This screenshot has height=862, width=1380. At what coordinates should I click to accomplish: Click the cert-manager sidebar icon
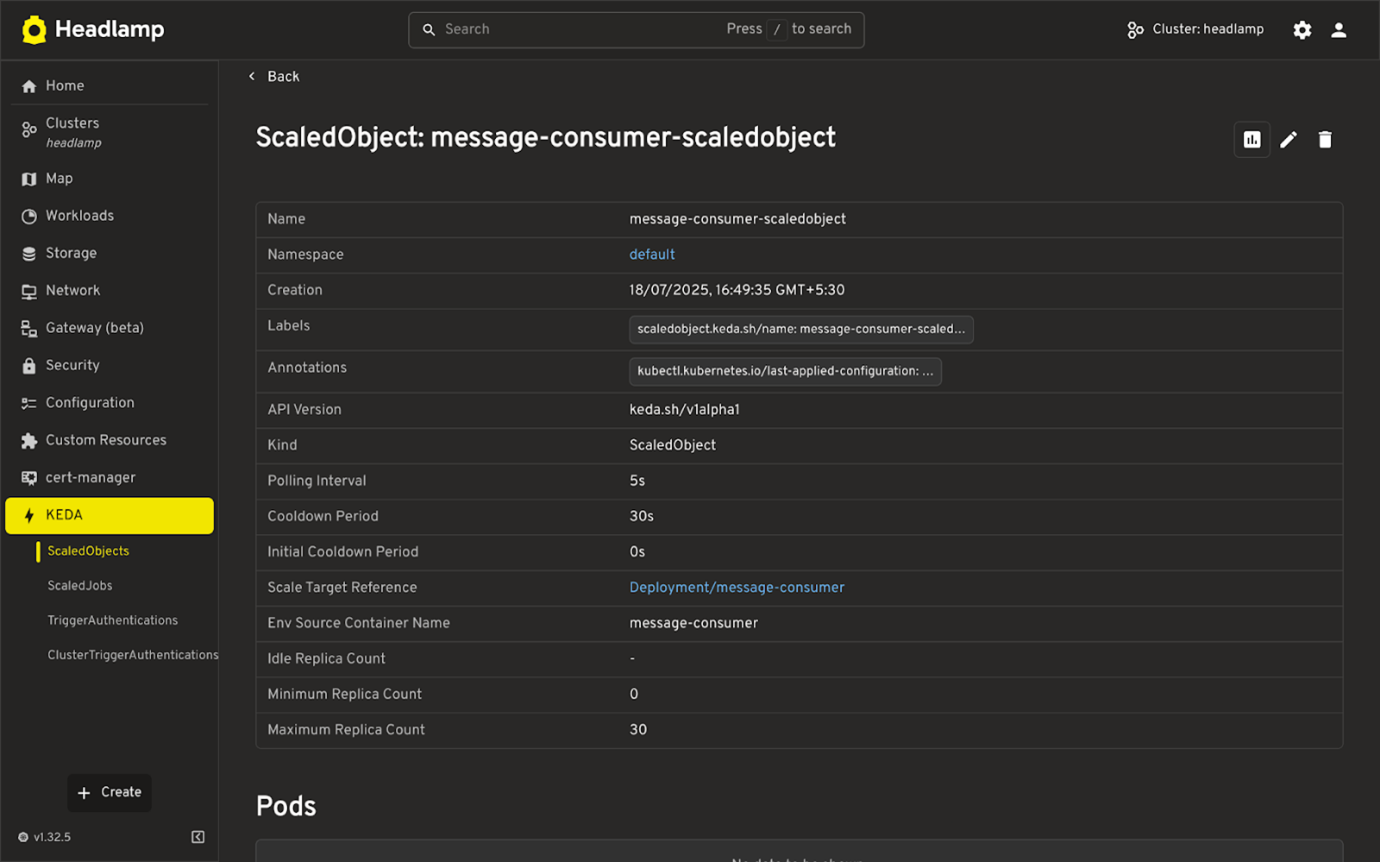coord(29,478)
